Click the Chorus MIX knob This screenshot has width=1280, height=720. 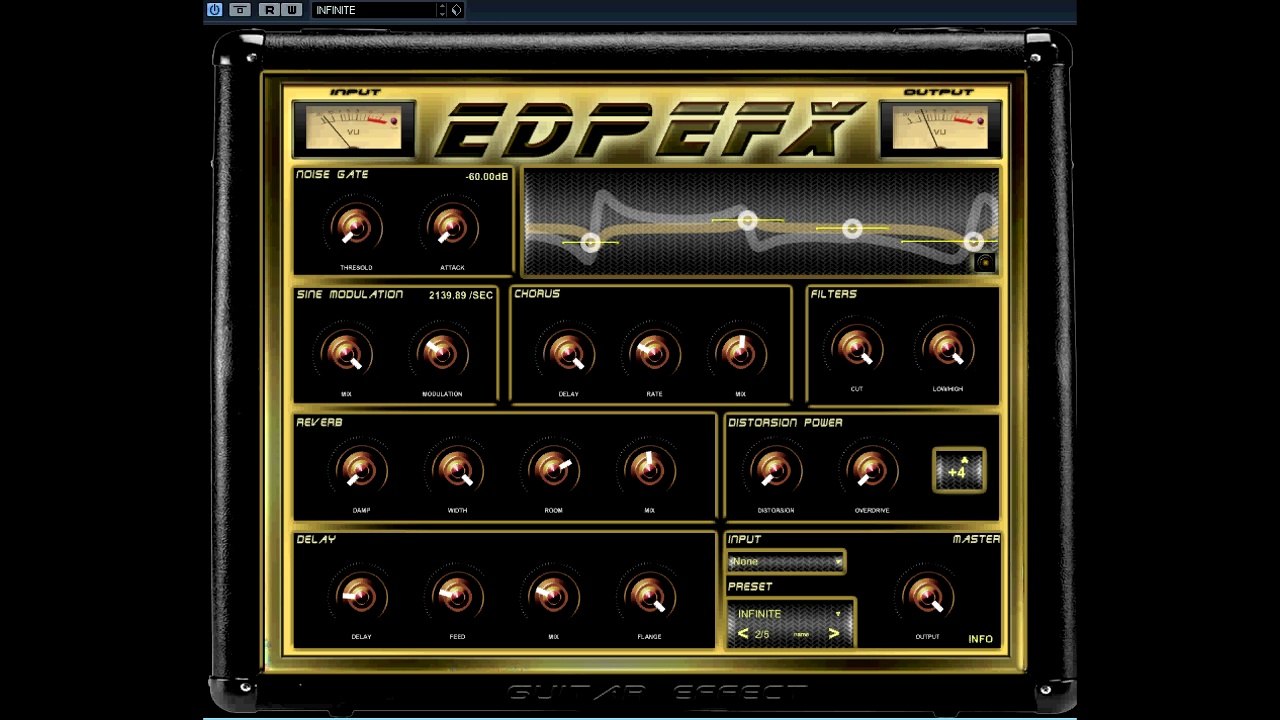[x=740, y=353]
